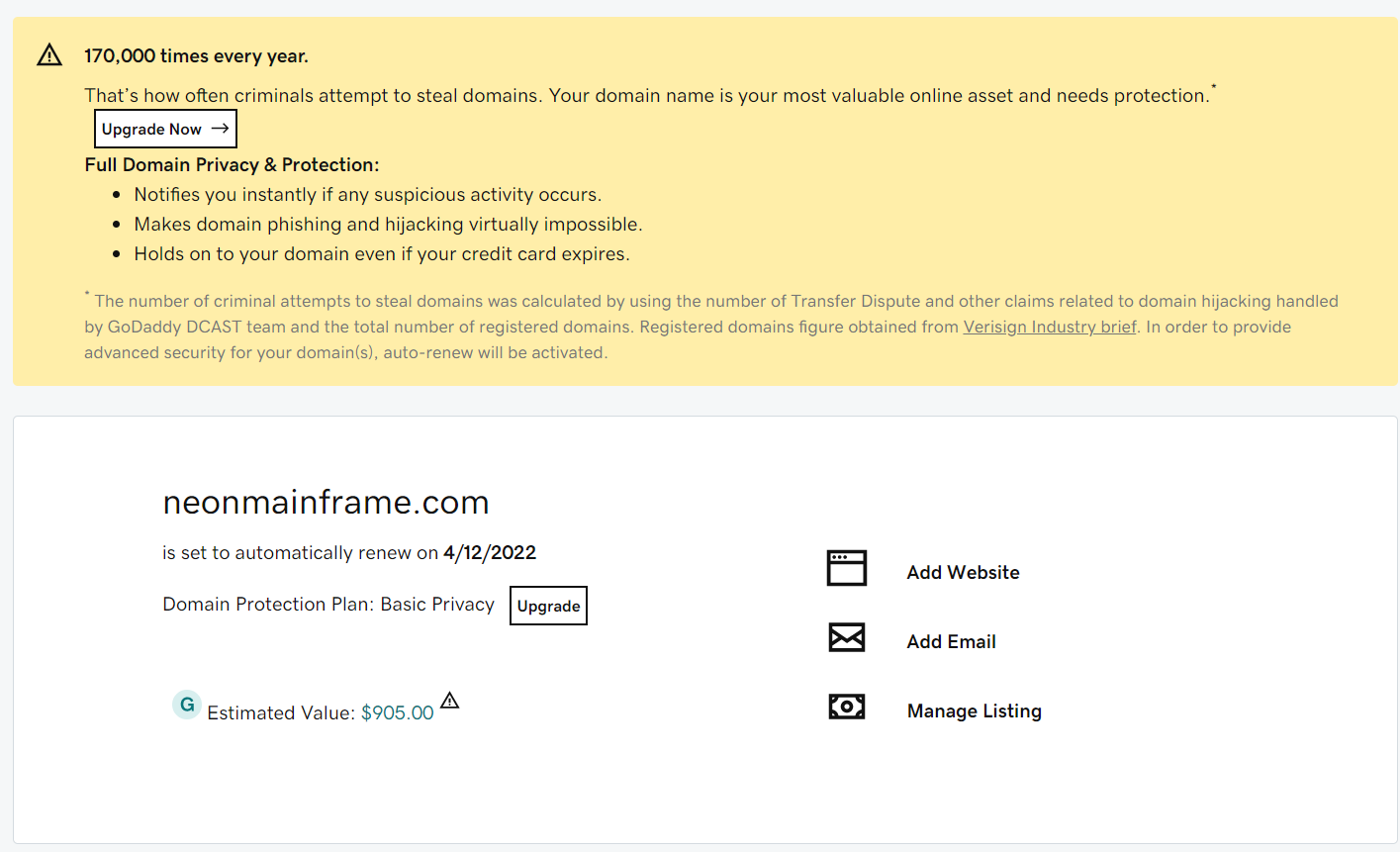The height and width of the screenshot is (852, 1400).
Task: Click the 'Full Domain Privacy & Protection:' heading
Action: pyautogui.click(x=232, y=164)
